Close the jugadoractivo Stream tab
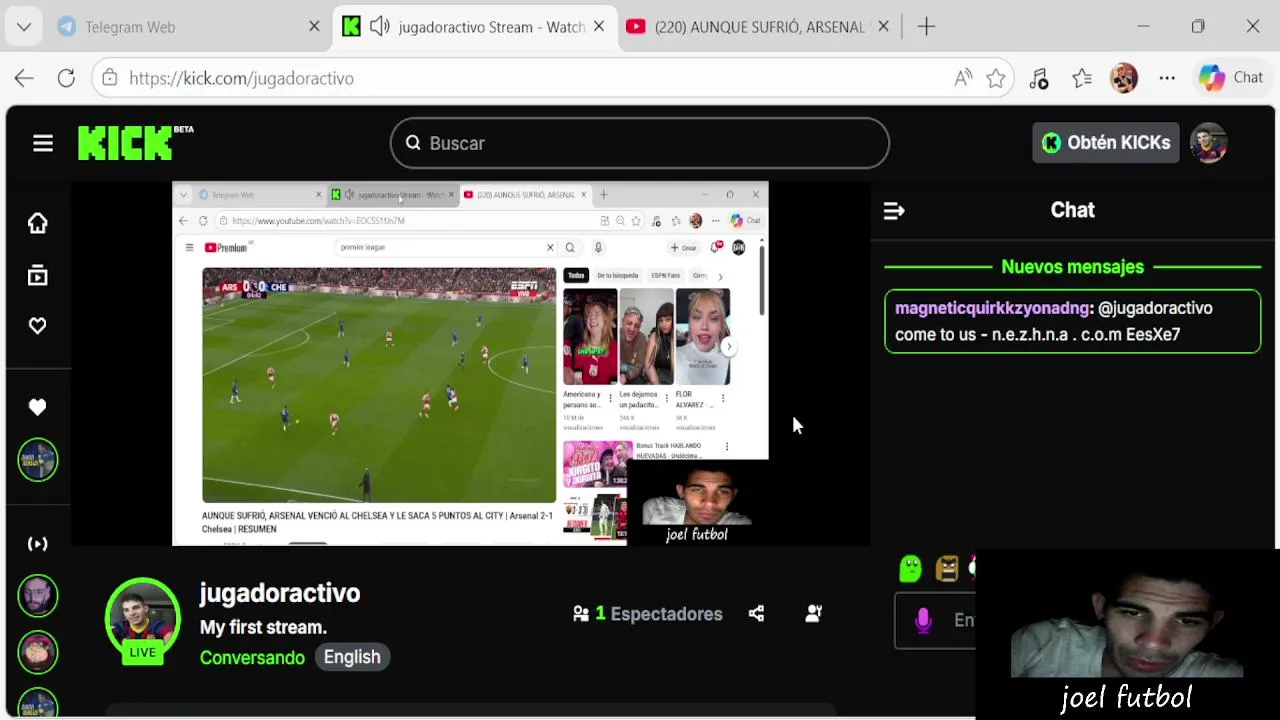 pyautogui.click(x=599, y=27)
